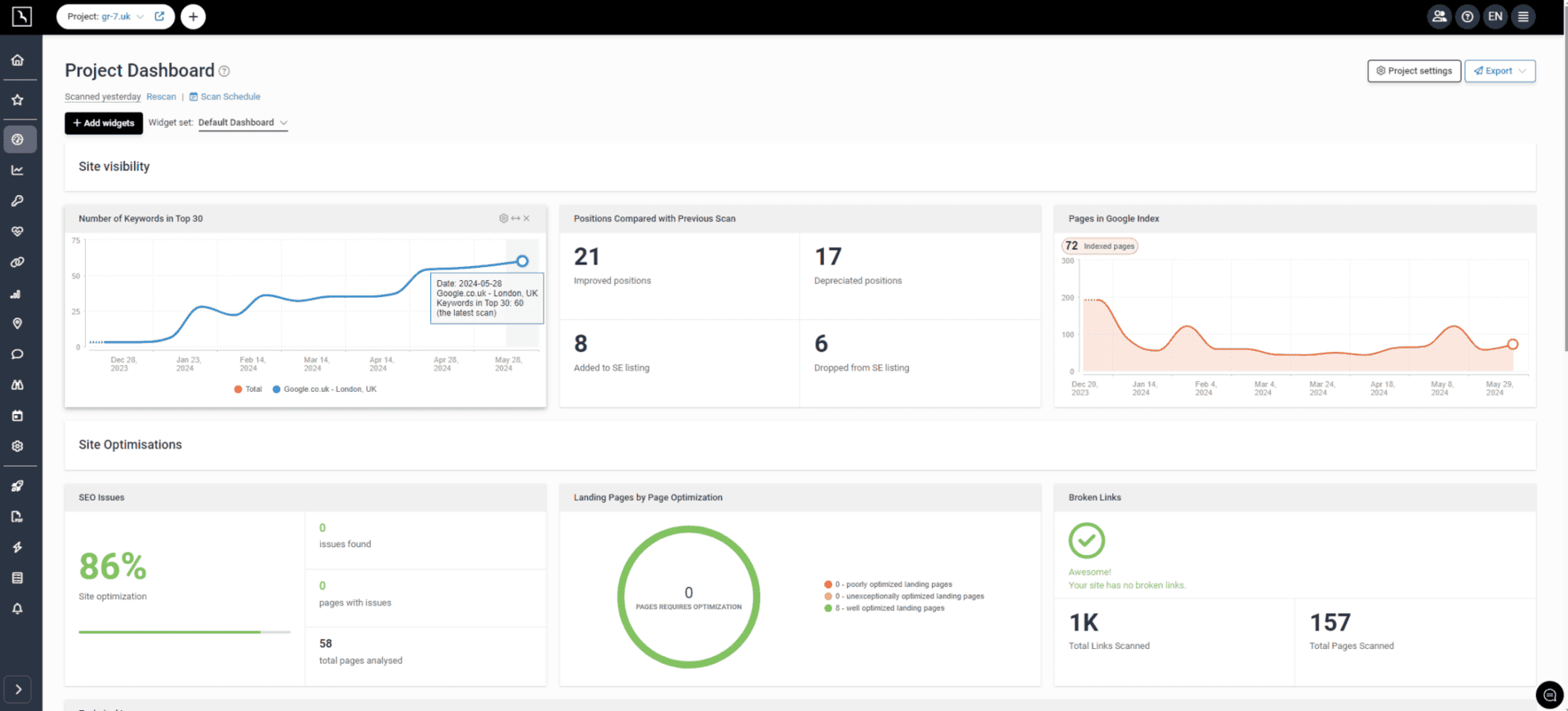Click the heartbeat site health icon

17,232
